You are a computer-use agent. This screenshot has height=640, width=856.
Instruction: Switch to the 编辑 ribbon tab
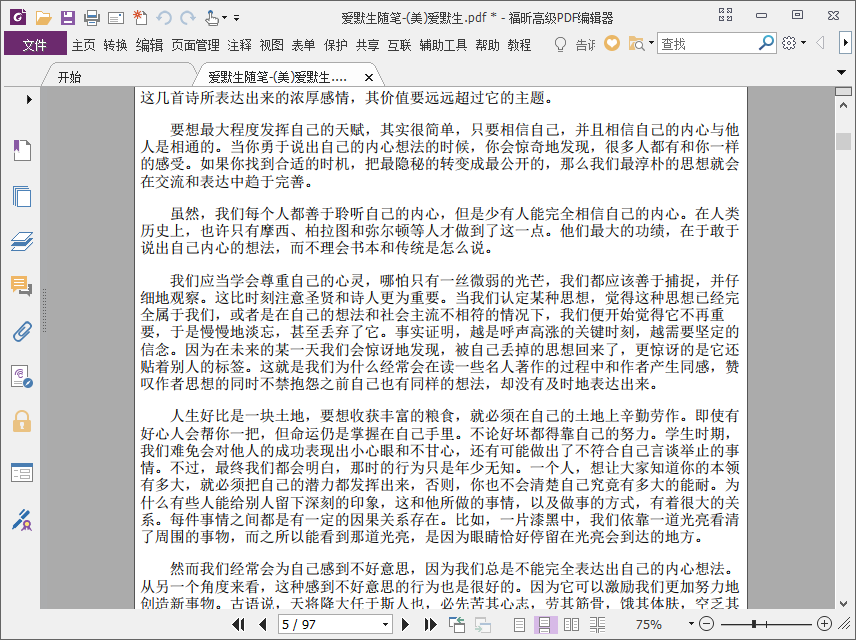(149, 45)
